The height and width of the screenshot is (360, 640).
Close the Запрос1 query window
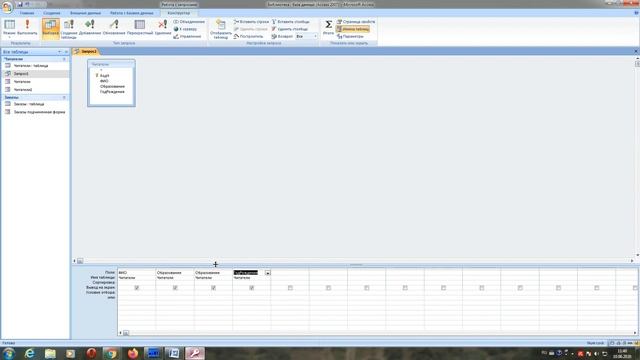coord(636,51)
